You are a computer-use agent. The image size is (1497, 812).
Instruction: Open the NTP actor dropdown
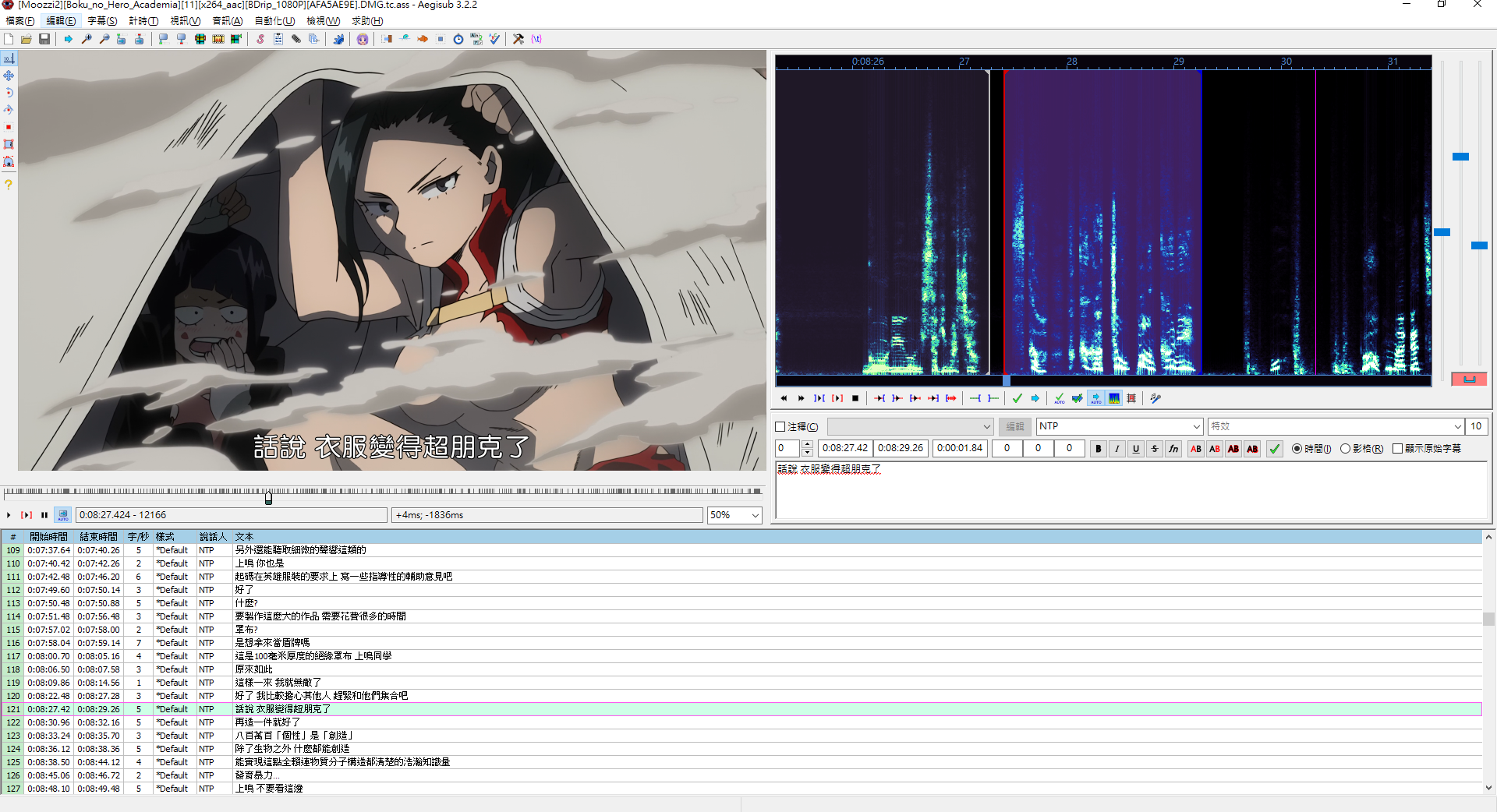1196,426
